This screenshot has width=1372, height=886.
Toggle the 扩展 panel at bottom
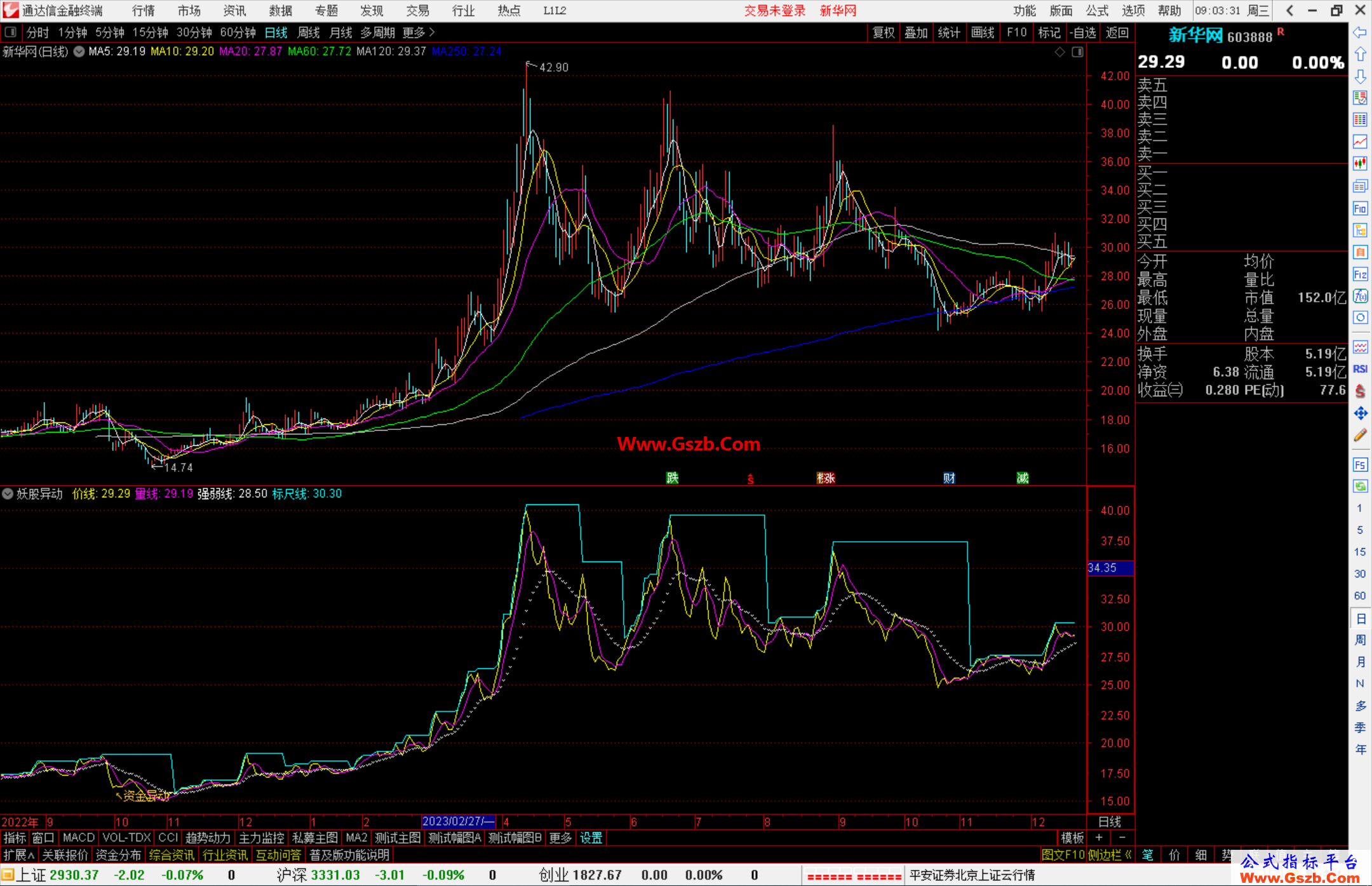pyautogui.click(x=19, y=855)
